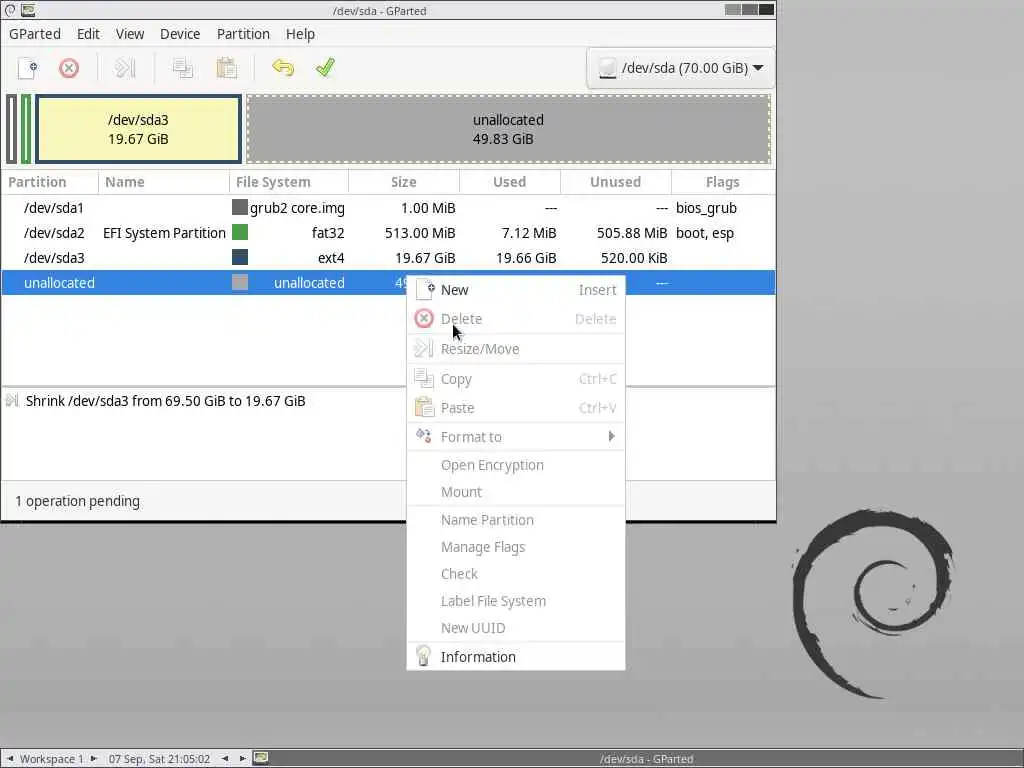Image resolution: width=1024 pixels, height=768 pixels.
Task: Sort by the Partition column header
Action: (50, 182)
